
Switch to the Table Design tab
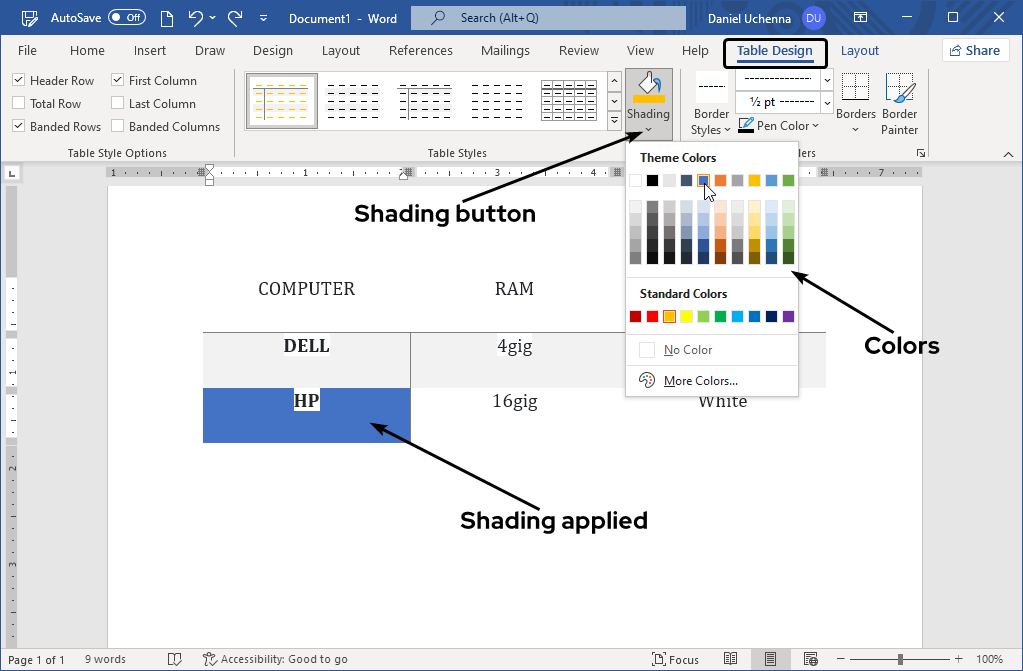[x=775, y=51]
